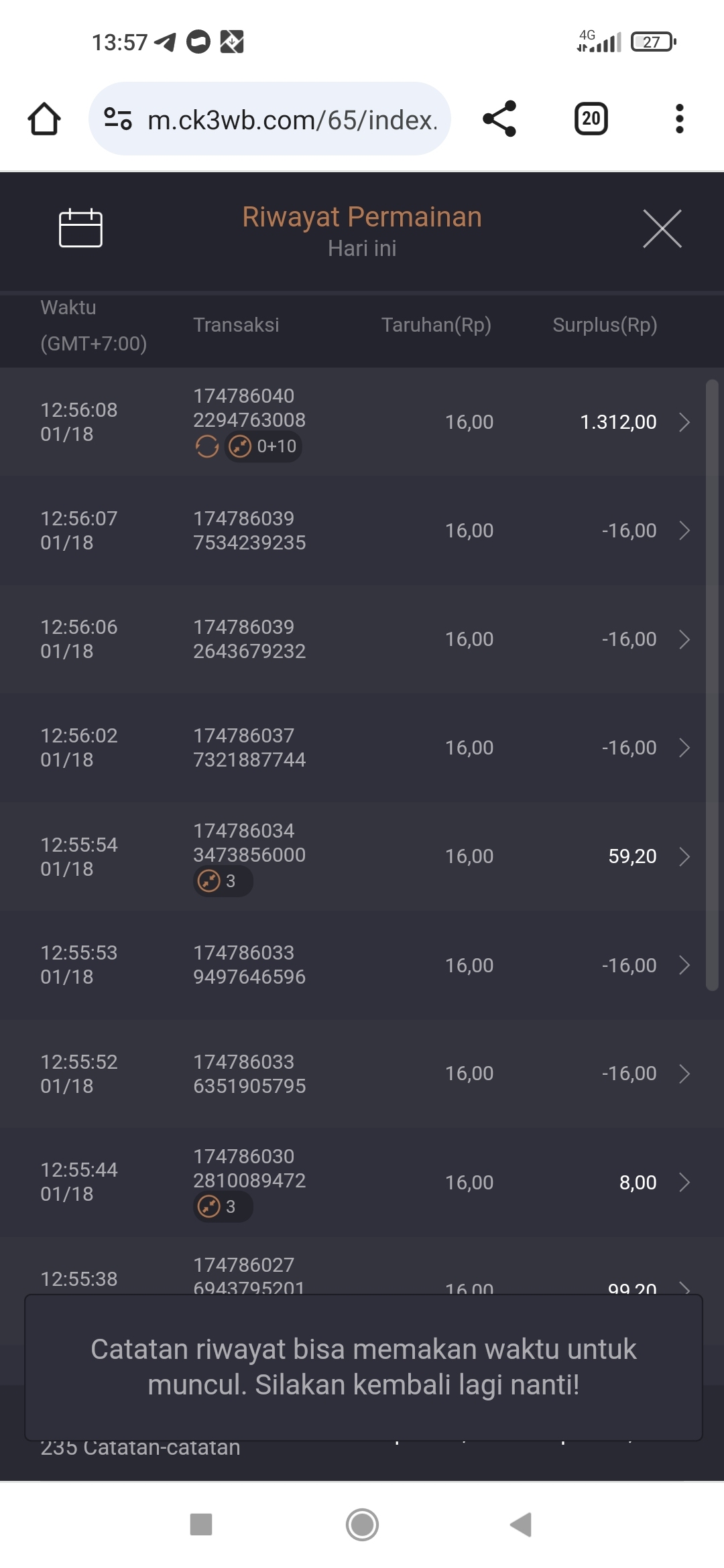
Task: Click the history list vertical scrollbar
Action: point(712,683)
